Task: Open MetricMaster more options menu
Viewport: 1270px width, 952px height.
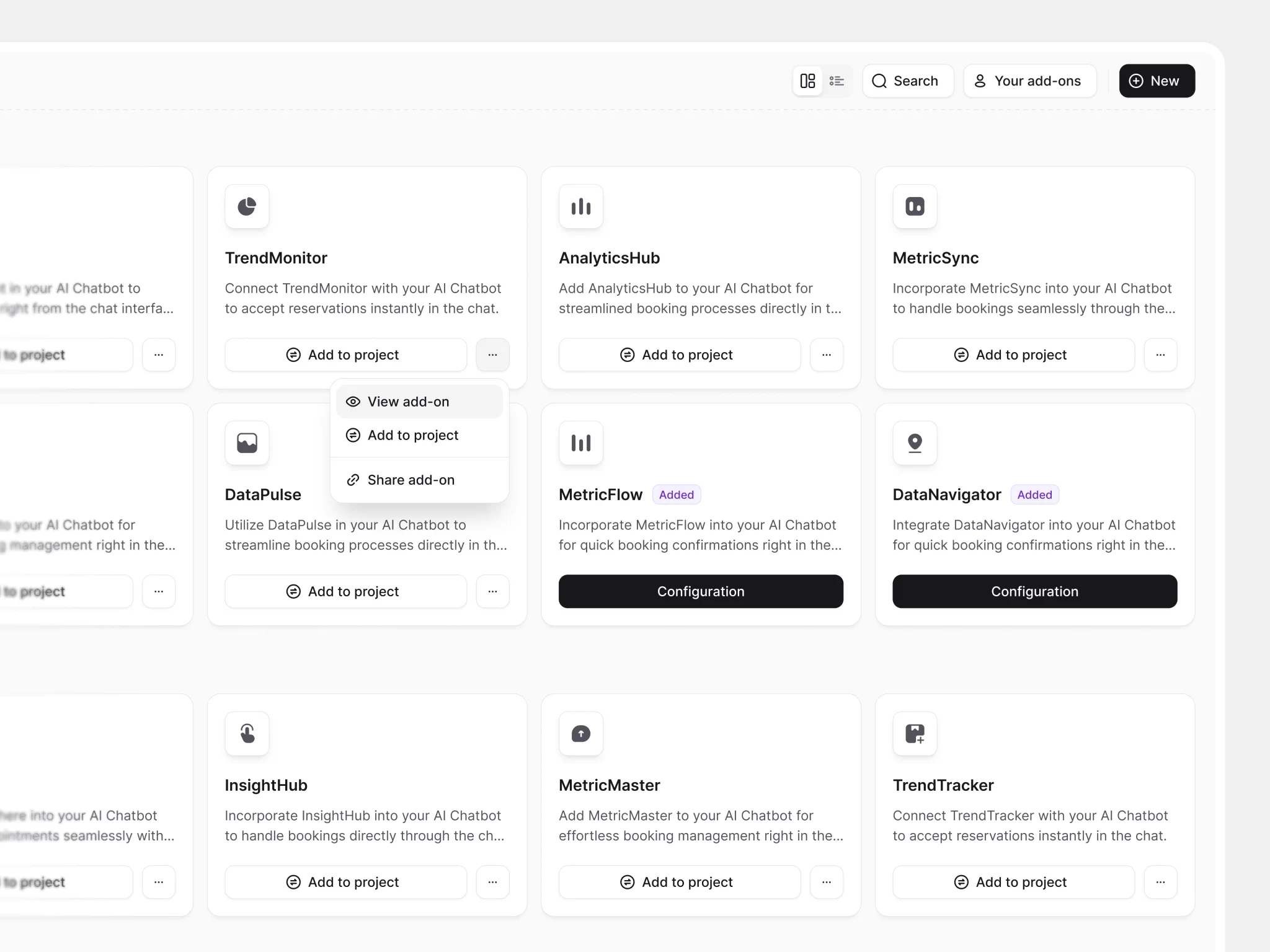Action: pyautogui.click(x=827, y=883)
